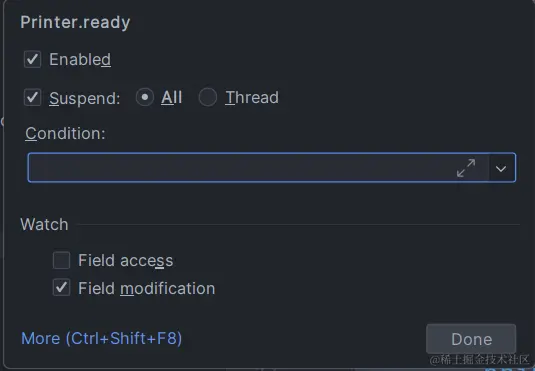
Task: Click the Field access label
Action: pos(126,260)
